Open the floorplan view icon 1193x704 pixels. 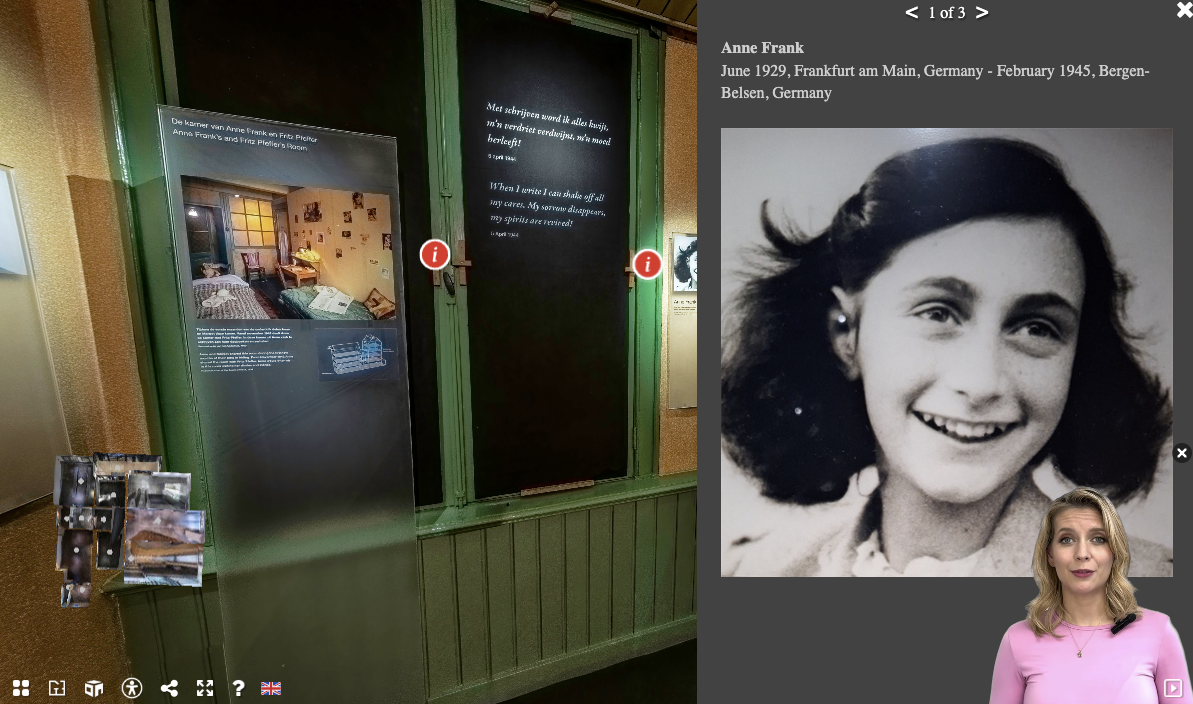point(57,688)
